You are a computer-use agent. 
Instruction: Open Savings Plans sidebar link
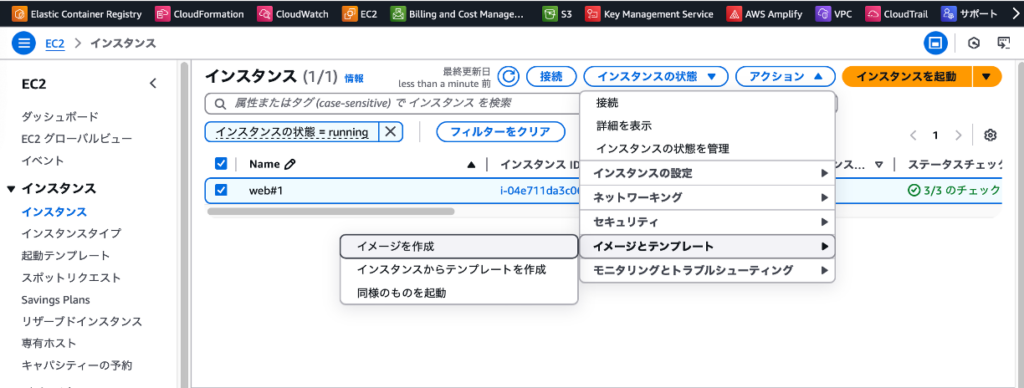coord(56,300)
